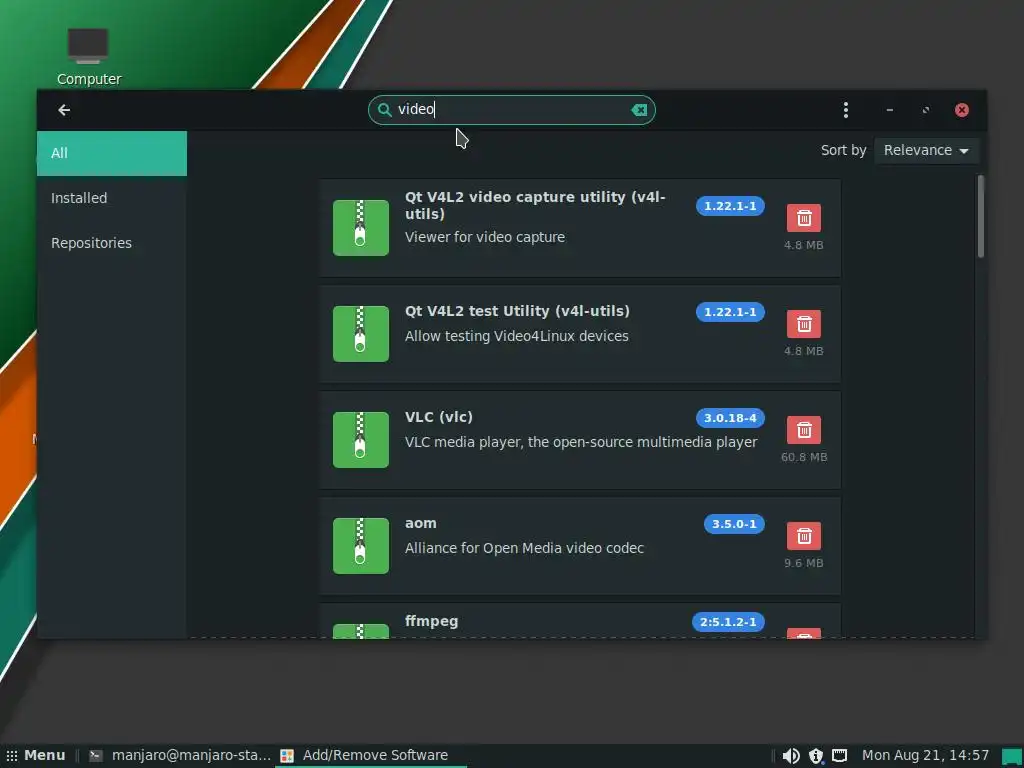Click version badge 1.22.1-1 of video capture utility
1024x768 pixels.
[730, 206]
